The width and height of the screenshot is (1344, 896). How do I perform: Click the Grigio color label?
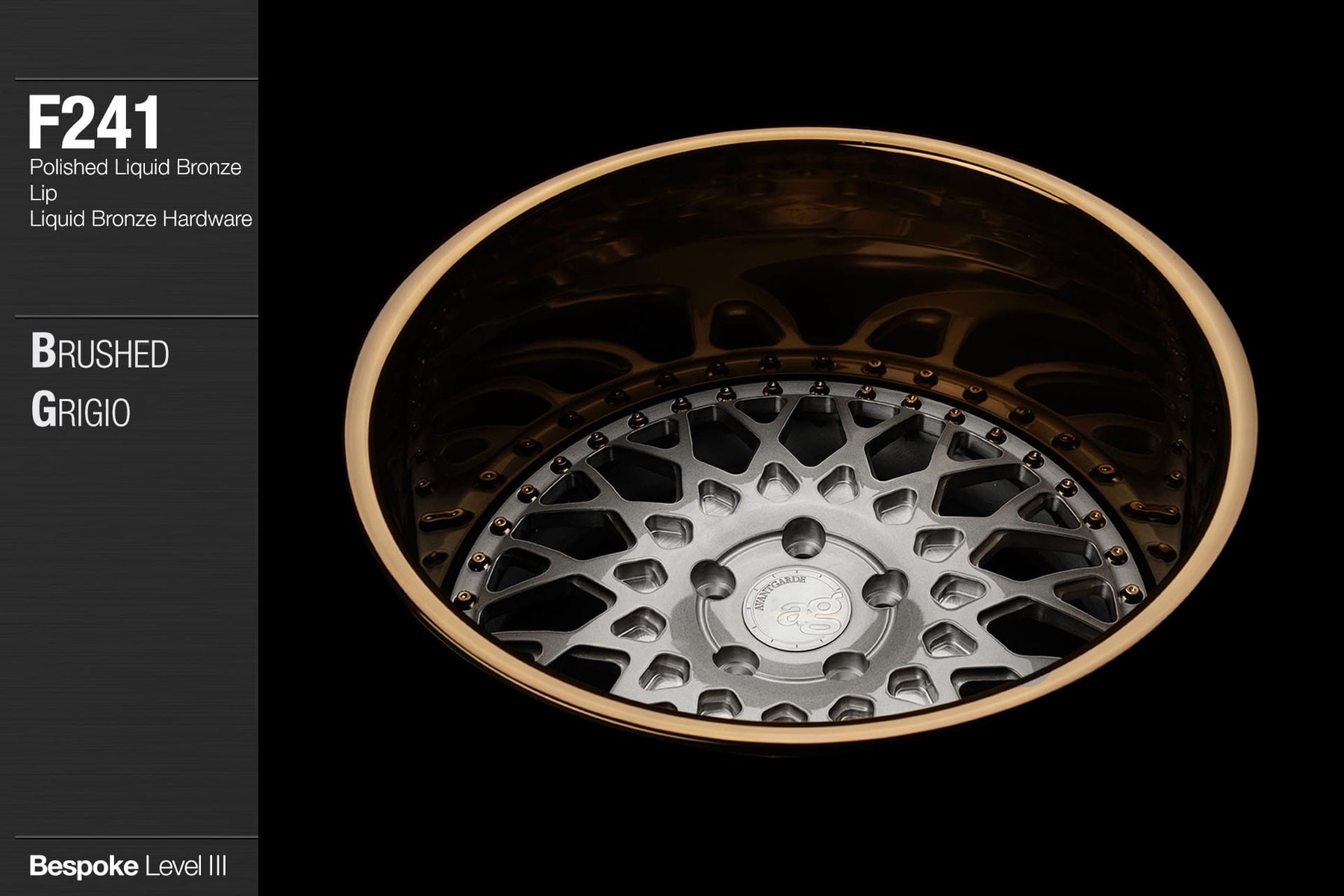coord(81,411)
